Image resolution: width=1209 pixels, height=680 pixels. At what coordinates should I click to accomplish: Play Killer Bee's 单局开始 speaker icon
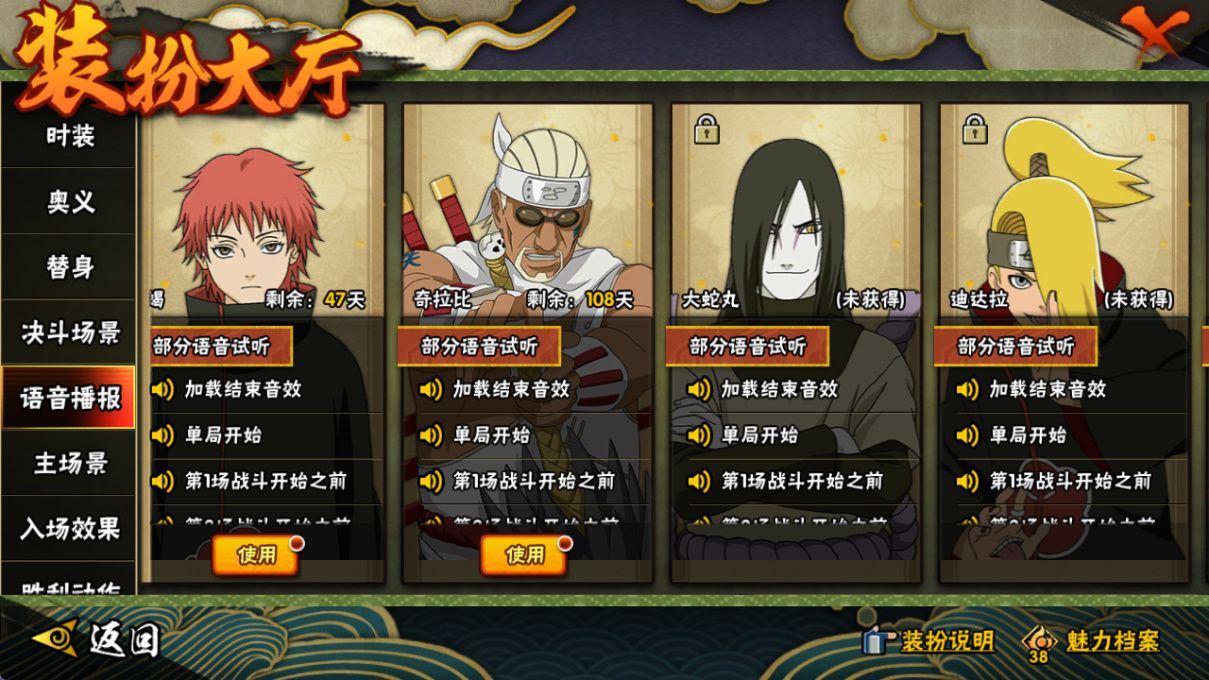pyautogui.click(x=431, y=435)
